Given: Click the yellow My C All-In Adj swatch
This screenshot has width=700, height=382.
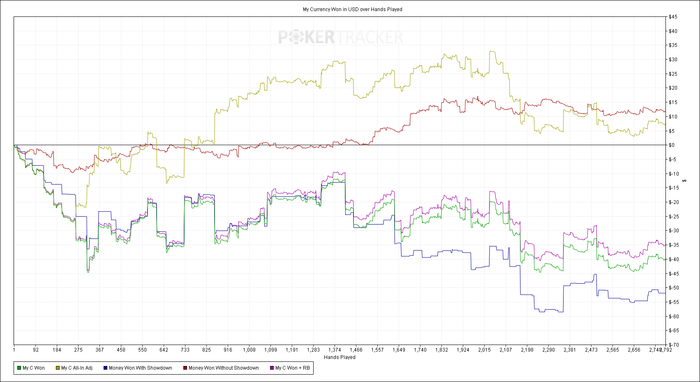Looking at the screenshot, I should 57,368.
